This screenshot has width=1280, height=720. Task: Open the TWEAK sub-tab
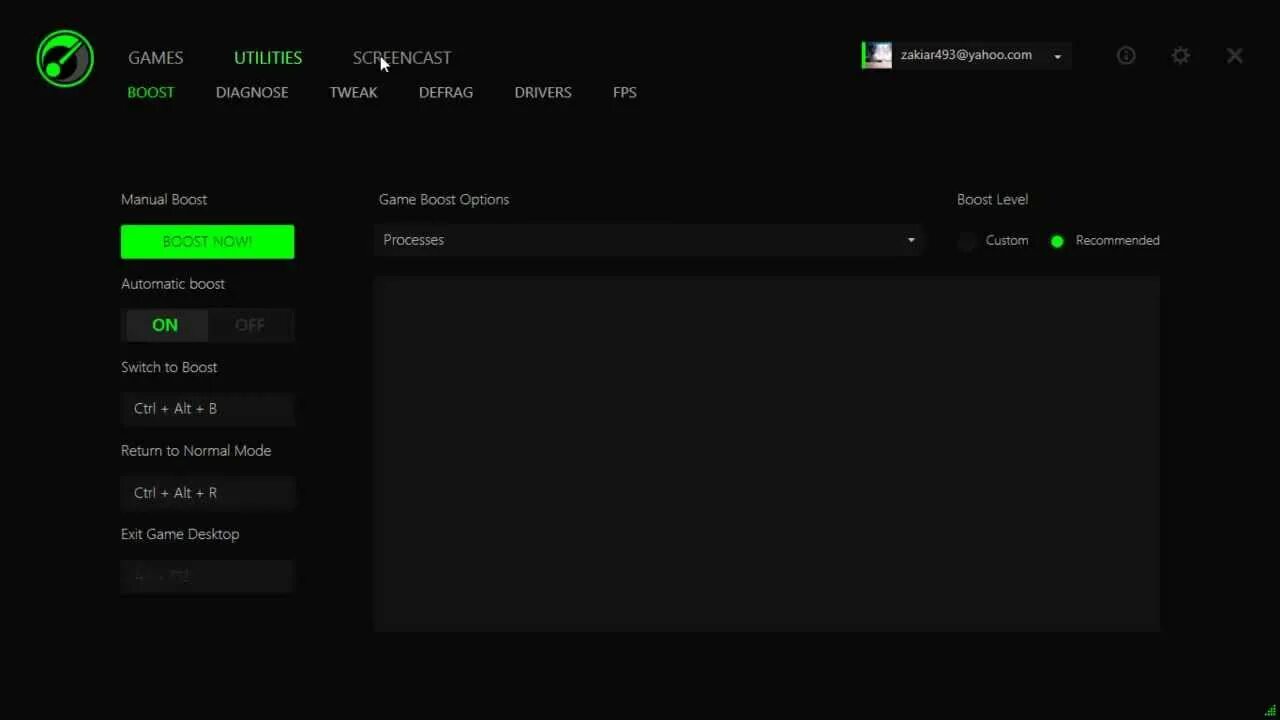pos(354,92)
